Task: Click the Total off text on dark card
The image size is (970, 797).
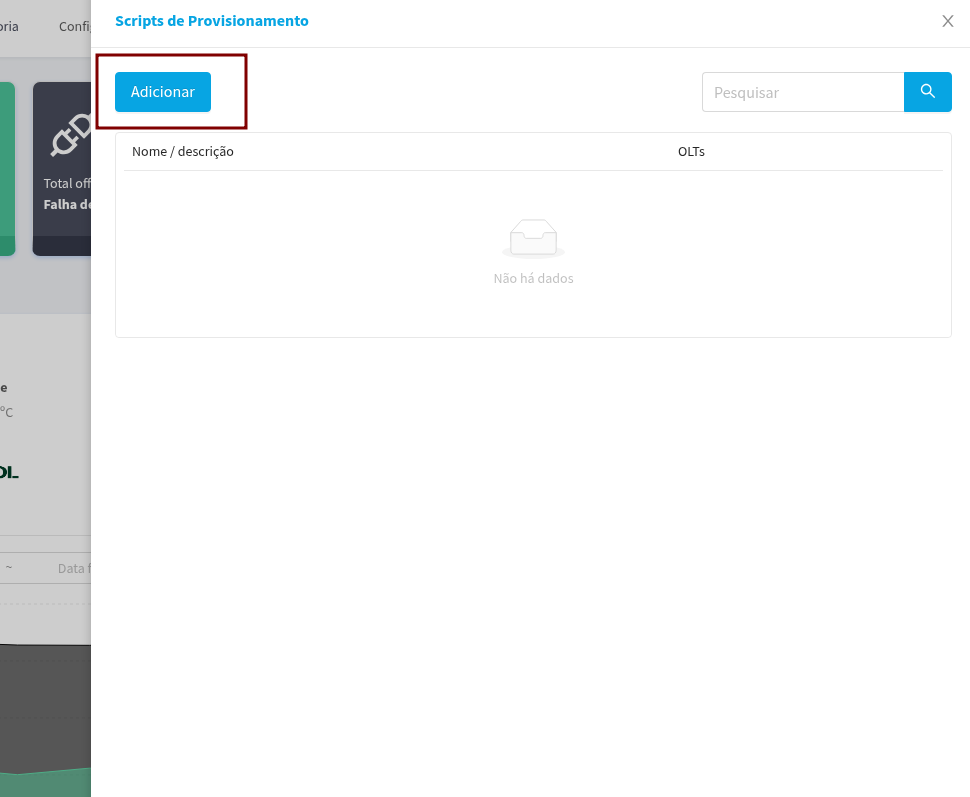Action: click(x=67, y=184)
